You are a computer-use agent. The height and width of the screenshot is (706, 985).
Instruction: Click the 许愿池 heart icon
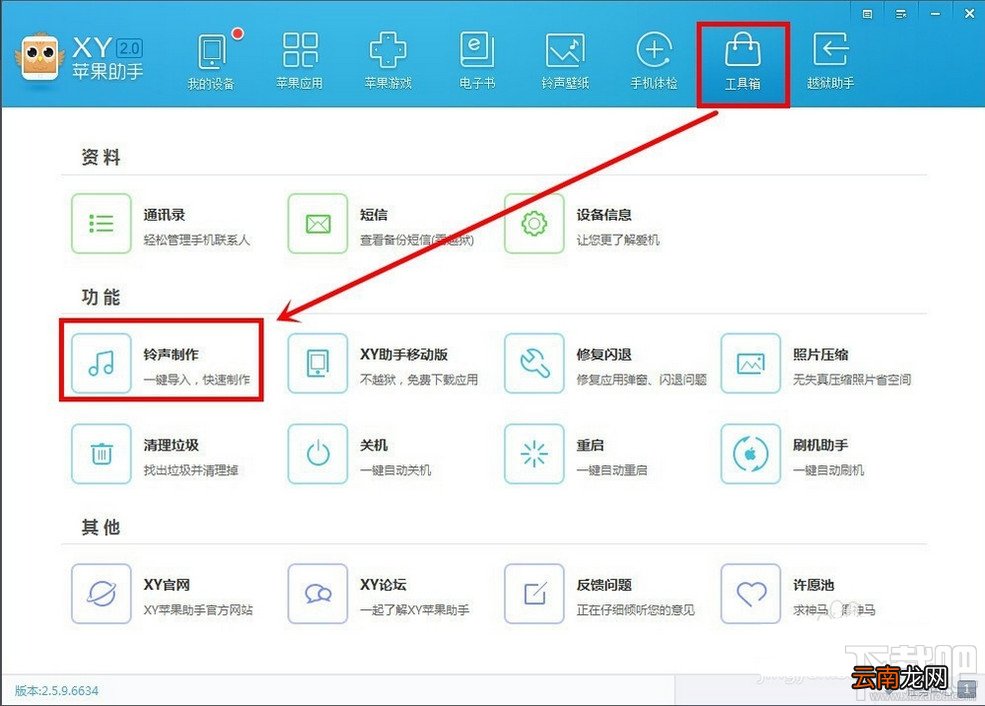[x=751, y=594]
